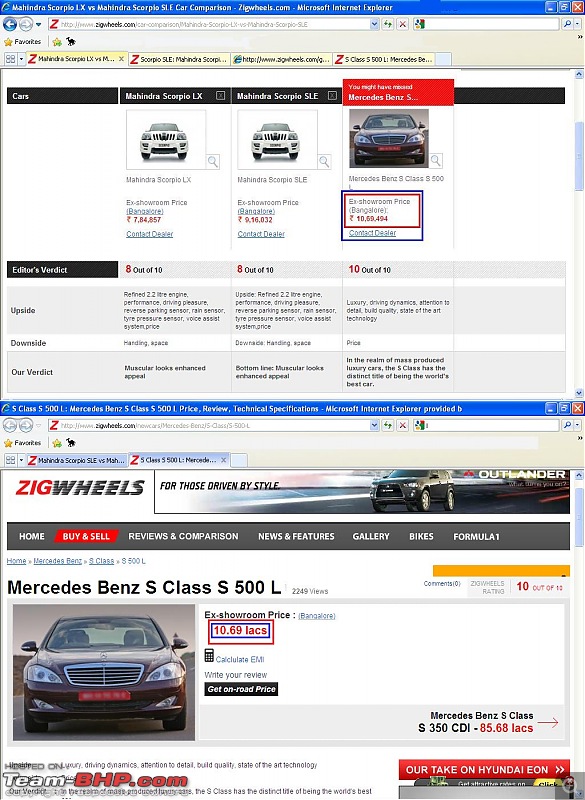Expand the top address bar dropdown
This screenshot has height=800, width=585.
pyautogui.click(x=374, y=24)
